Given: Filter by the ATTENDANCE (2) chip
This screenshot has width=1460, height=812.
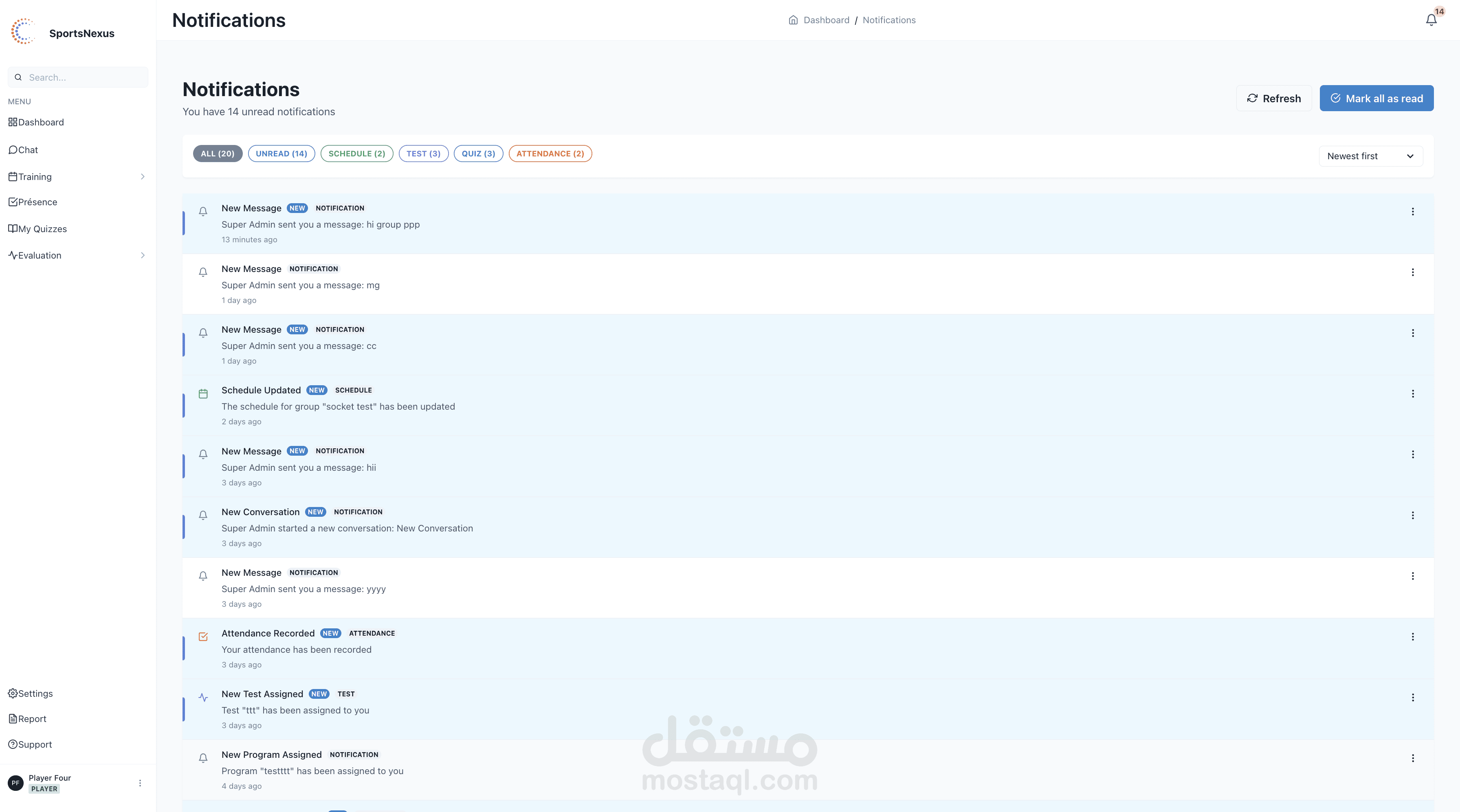Looking at the screenshot, I should pos(550,154).
